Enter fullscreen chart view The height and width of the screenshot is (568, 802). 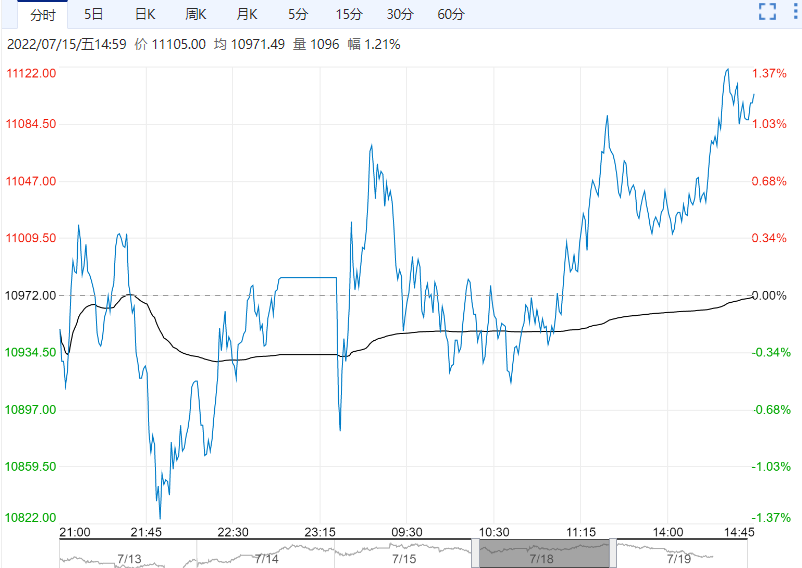(x=767, y=12)
